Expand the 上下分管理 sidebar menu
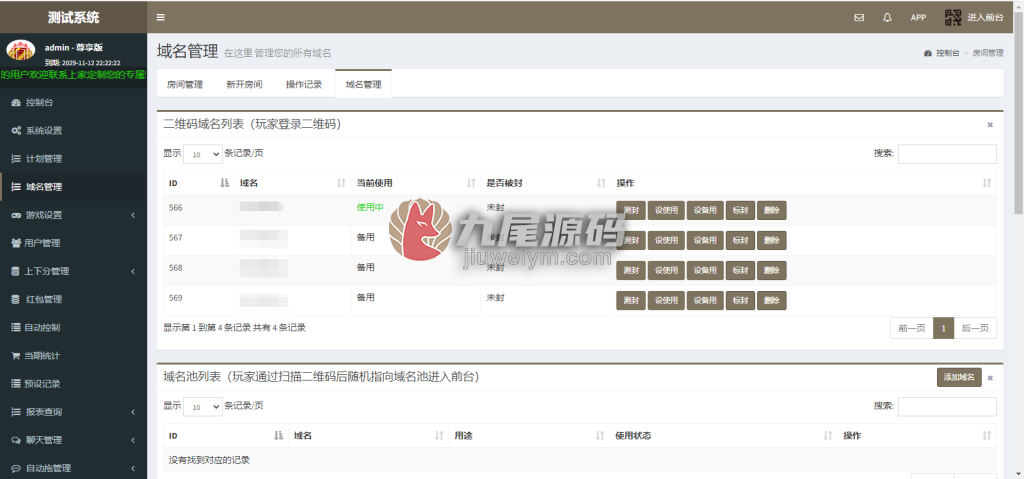 click(x=73, y=271)
